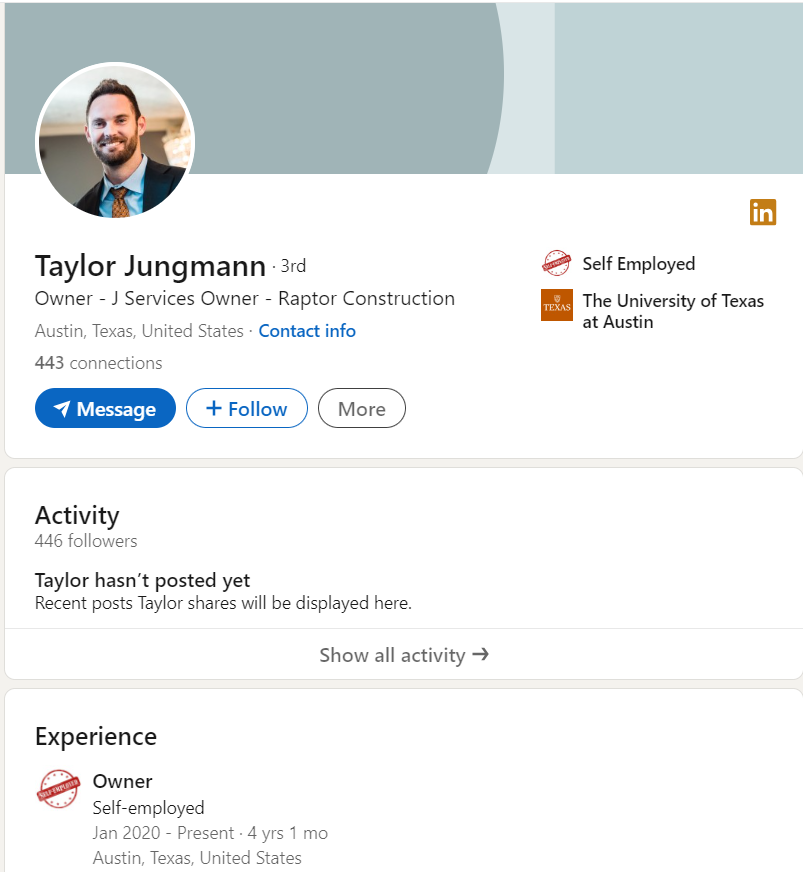Click the Activity section heading
This screenshot has height=872, width=803.
pyautogui.click(x=77, y=515)
